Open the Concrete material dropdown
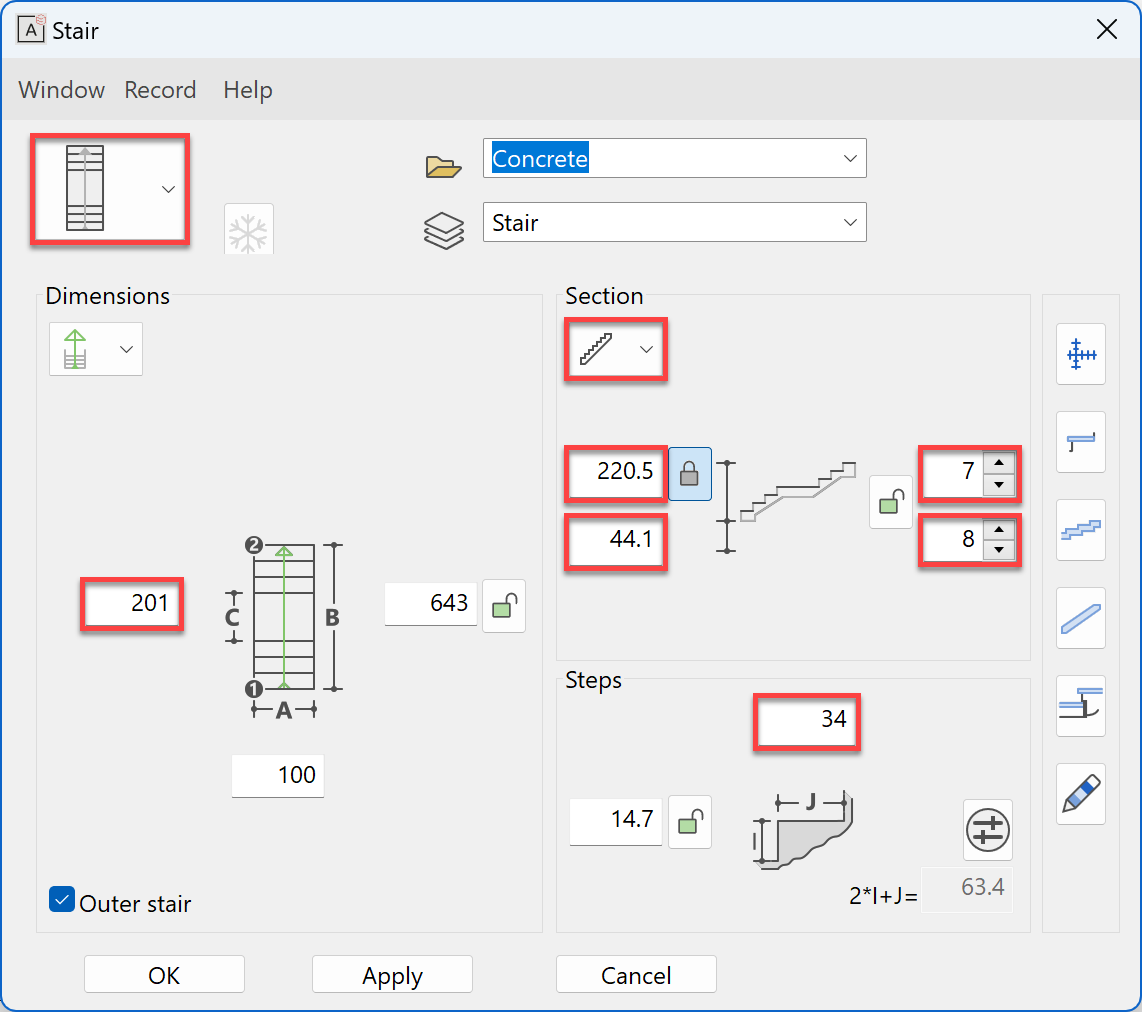The height and width of the screenshot is (1012, 1142). point(849,158)
